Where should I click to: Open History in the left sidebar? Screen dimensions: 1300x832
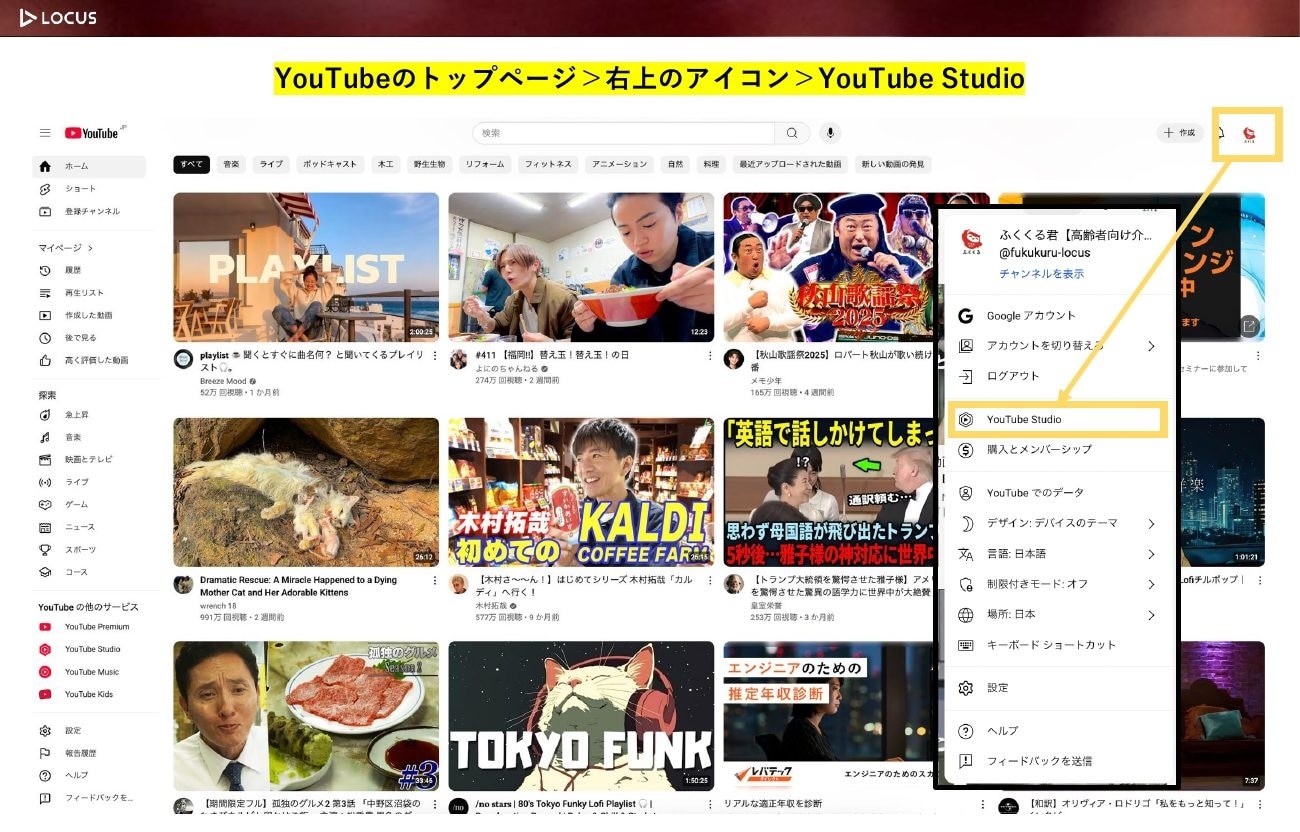click(x=73, y=270)
